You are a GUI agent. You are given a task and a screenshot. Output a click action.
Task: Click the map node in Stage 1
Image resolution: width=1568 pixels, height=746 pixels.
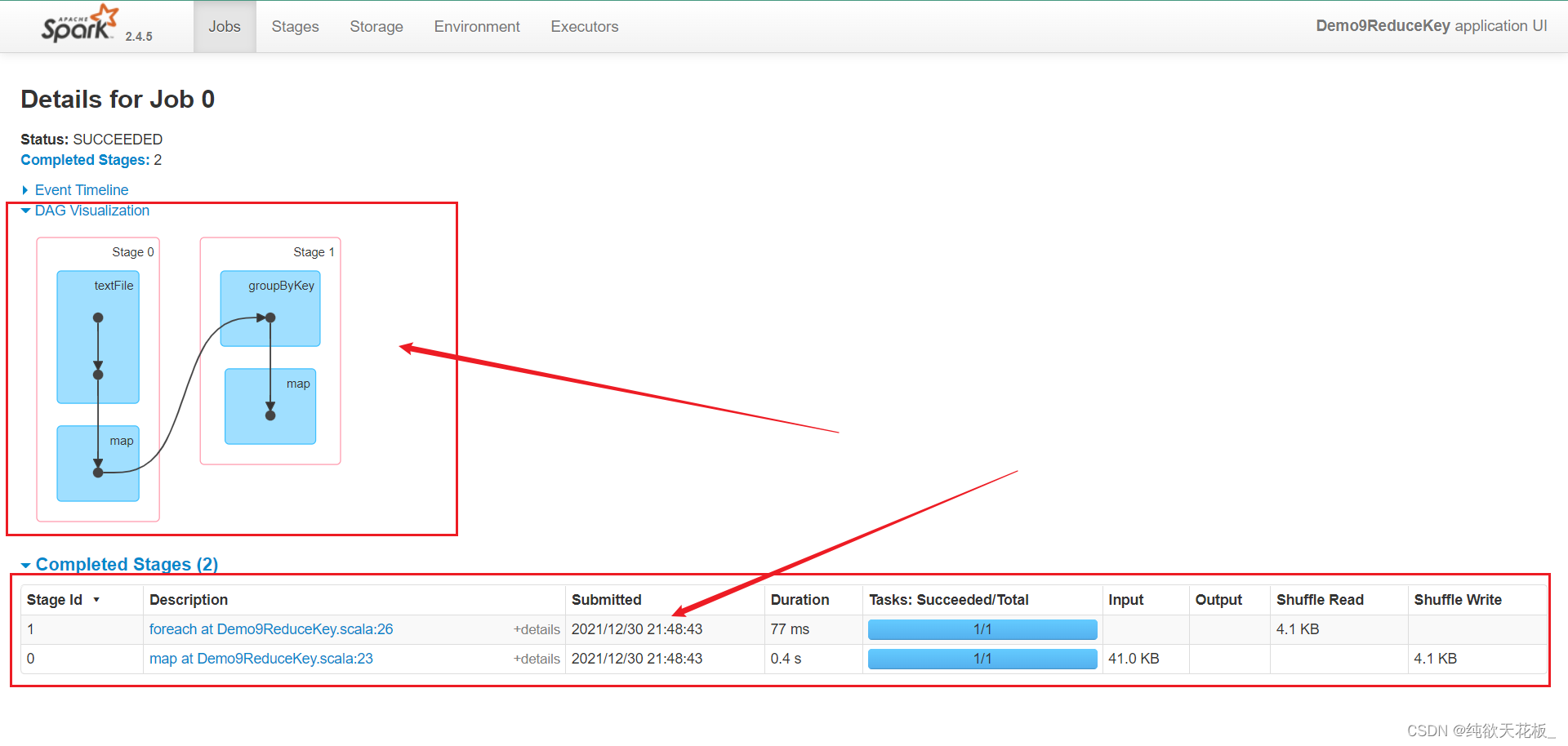tap(270, 406)
